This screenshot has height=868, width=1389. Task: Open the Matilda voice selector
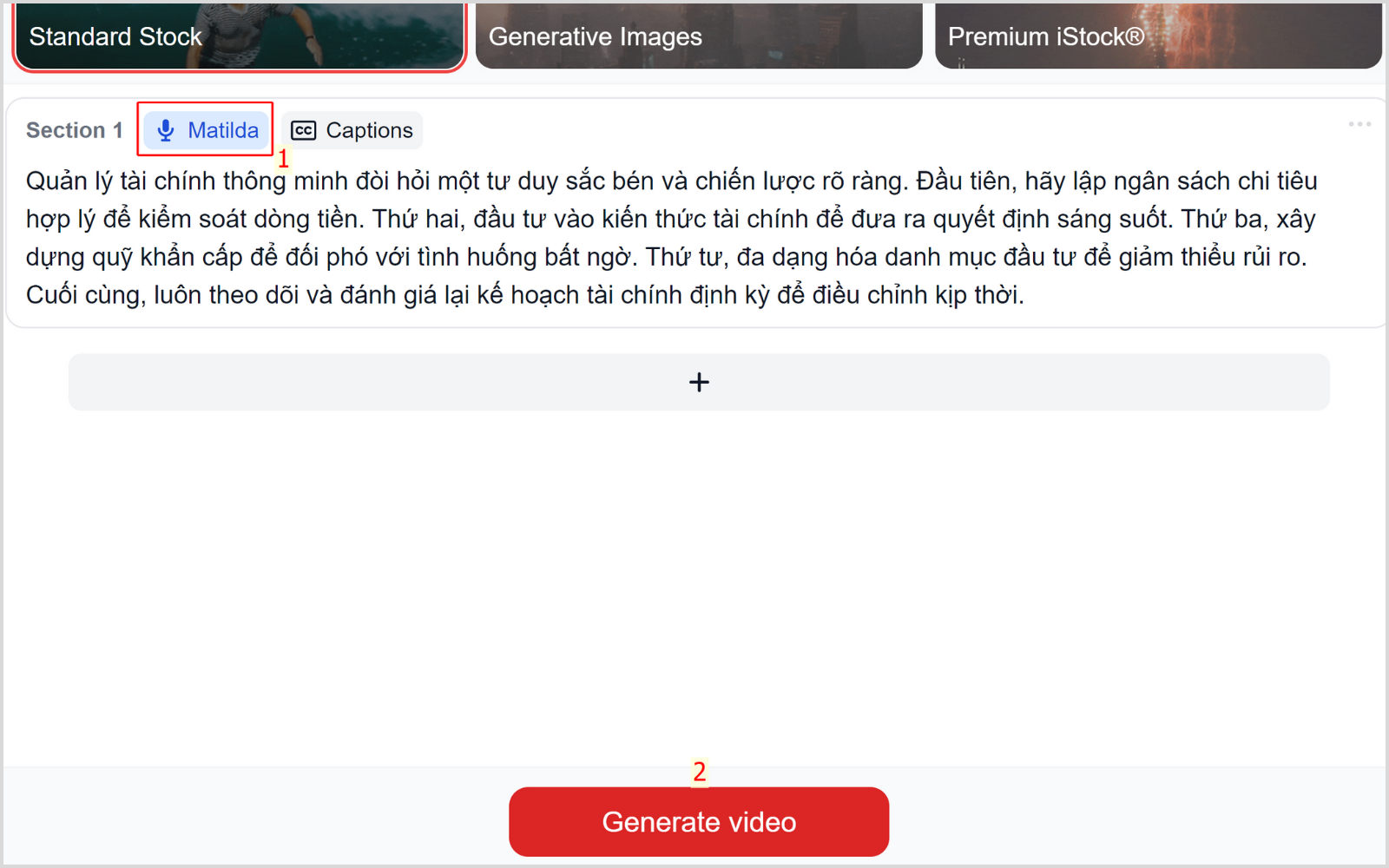[x=206, y=130]
